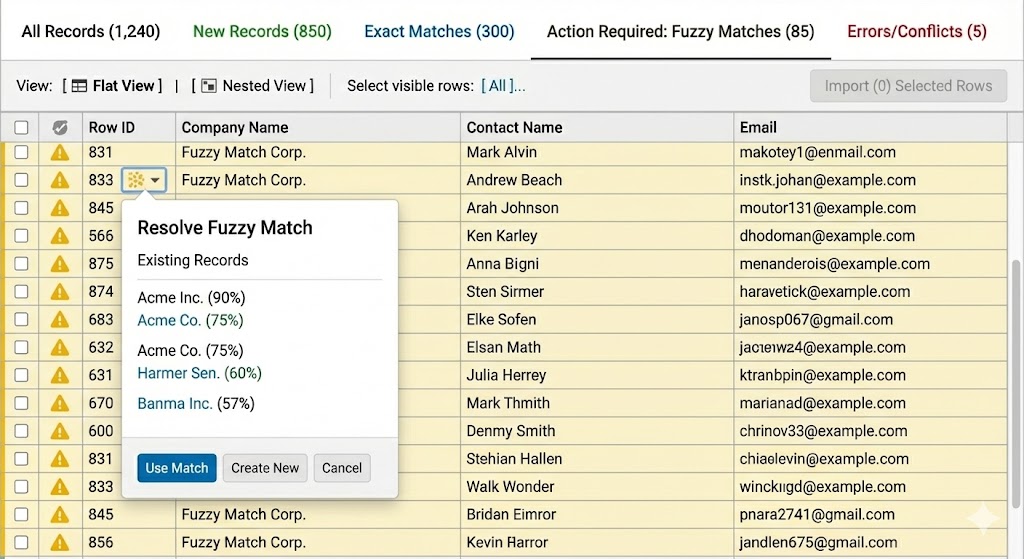The height and width of the screenshot is (559, 1024).
Task: Click the Nested View icon
Action: click(209, 86)
